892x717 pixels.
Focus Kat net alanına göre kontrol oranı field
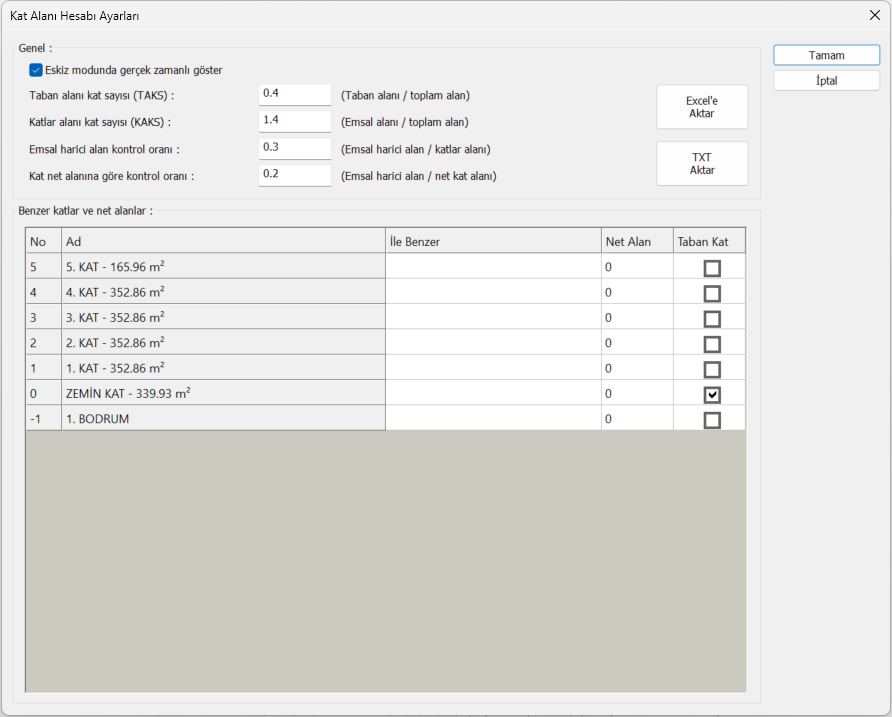(294, 175)
